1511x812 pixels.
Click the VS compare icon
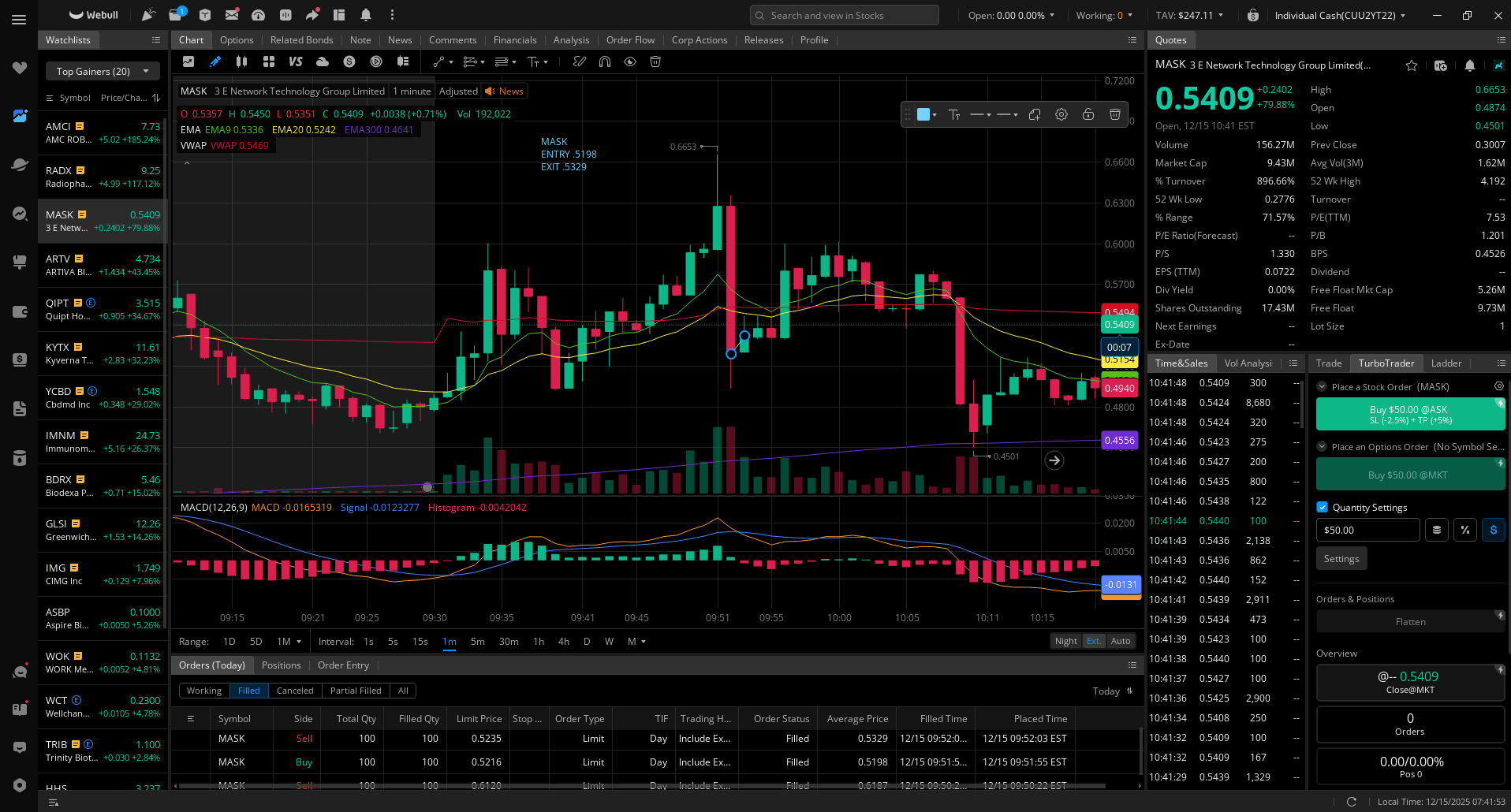[x=296, y=61]
